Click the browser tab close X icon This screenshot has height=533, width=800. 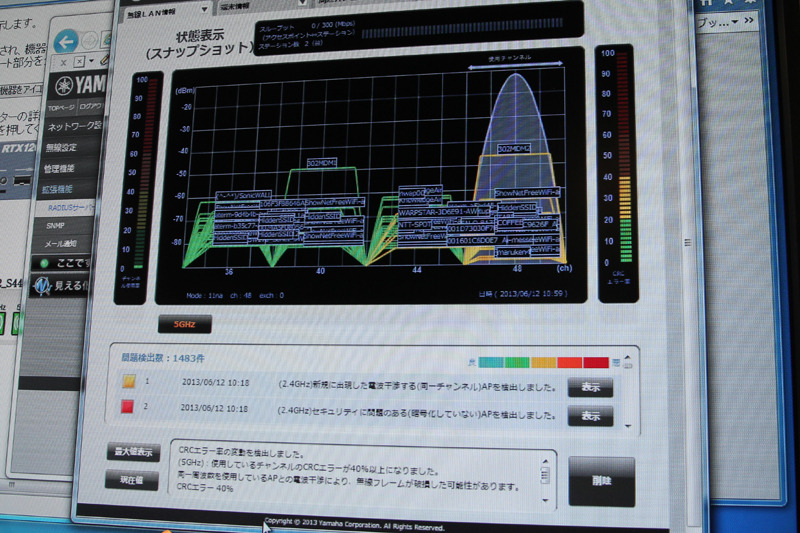(63, 63)
